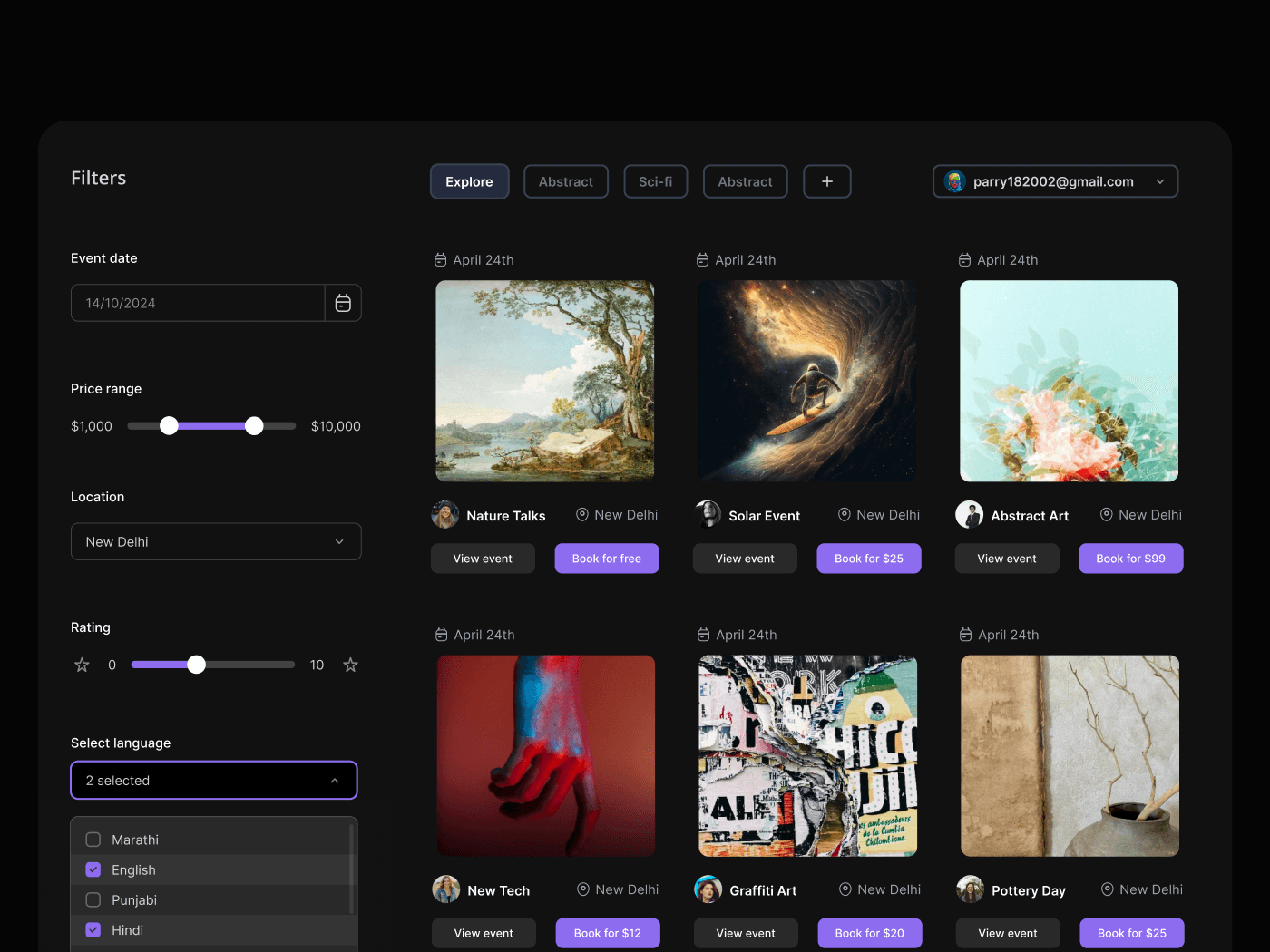1270x952 pixels.
Task: Switch to the Explore tab
Action: [x=469, y=181]
